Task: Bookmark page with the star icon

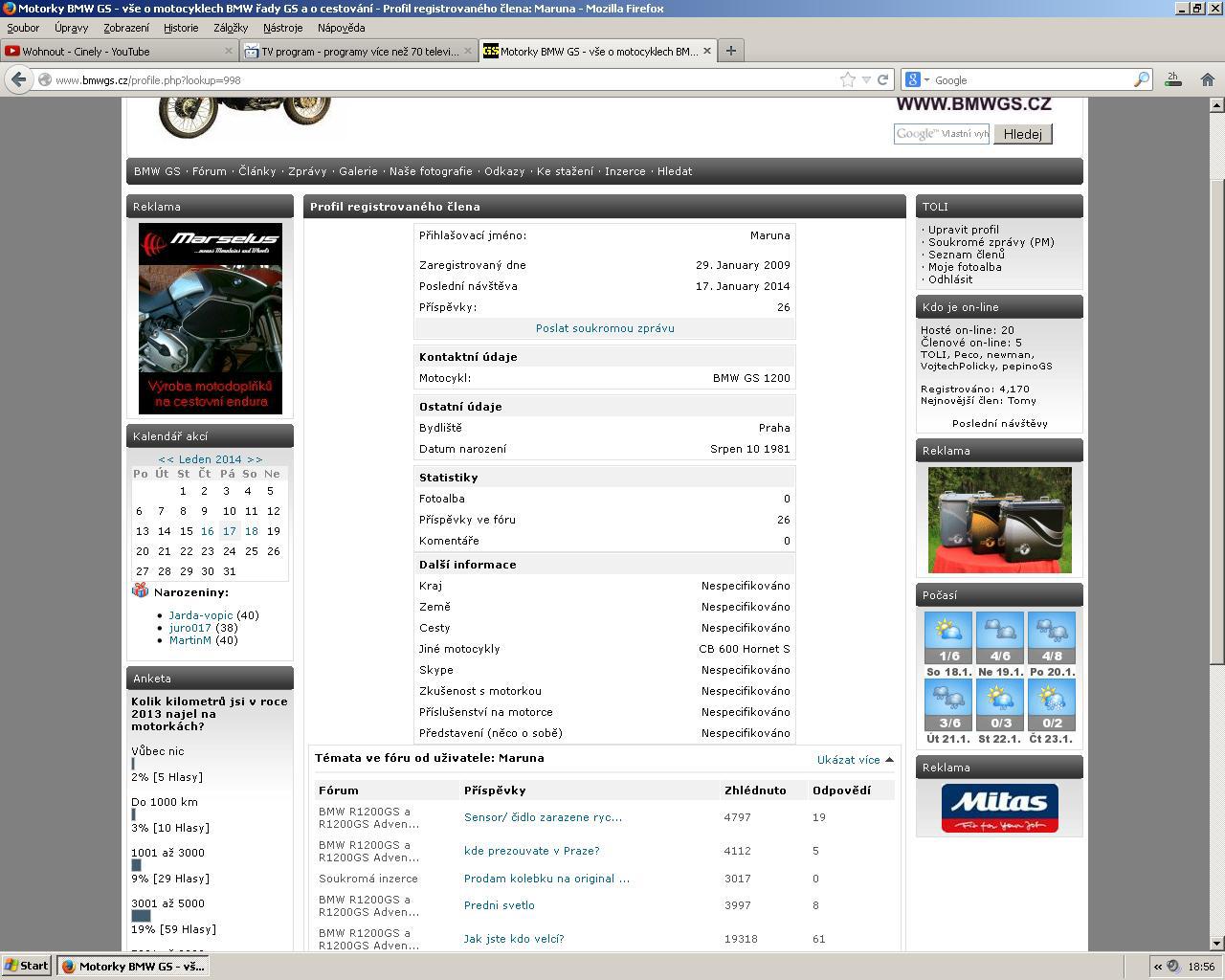Action: [847, 80]
